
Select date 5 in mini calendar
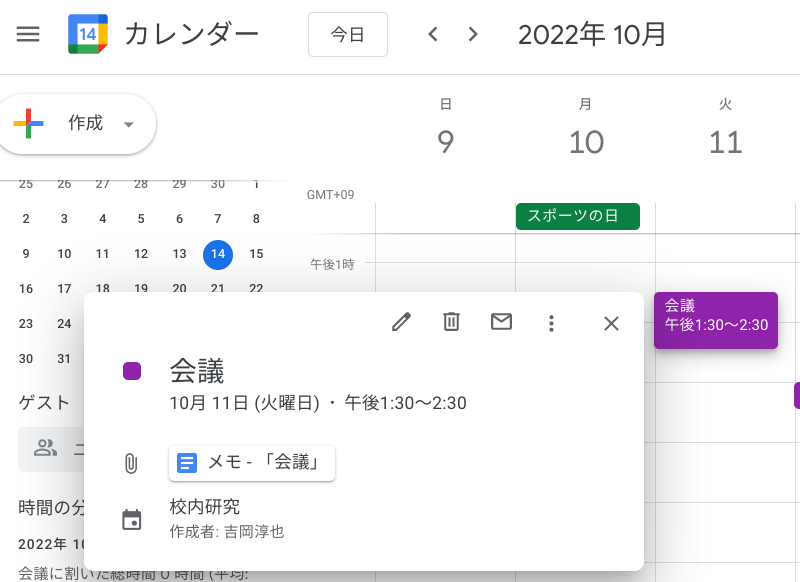141,219
